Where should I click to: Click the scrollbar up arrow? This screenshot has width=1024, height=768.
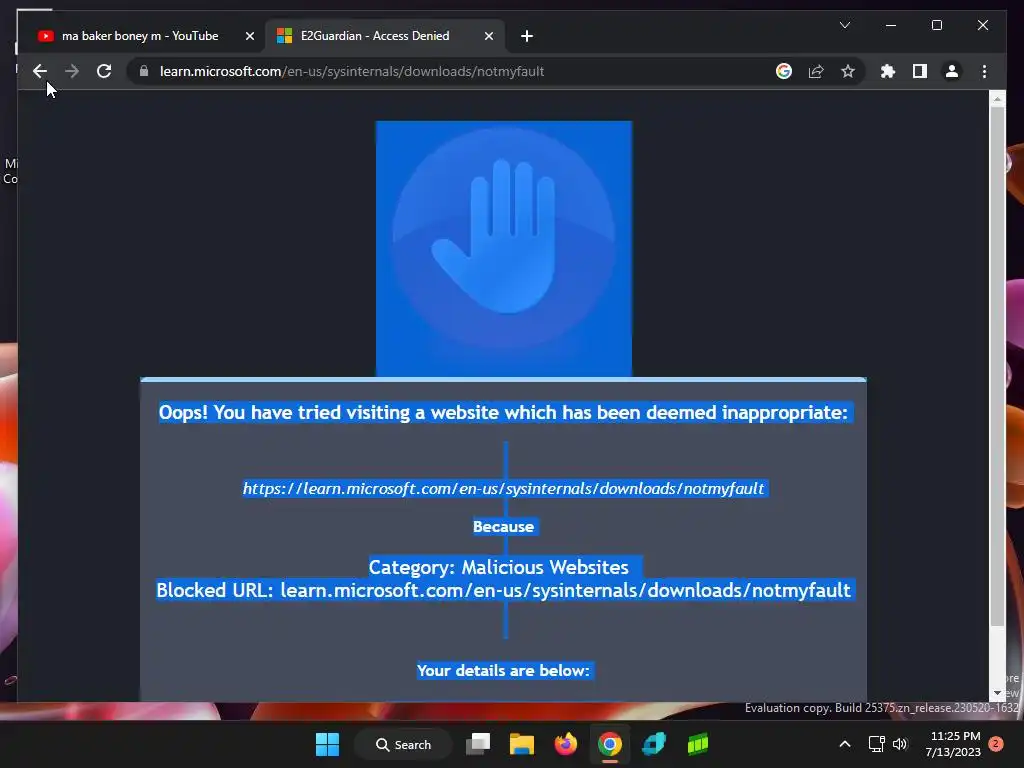[997, 99]
